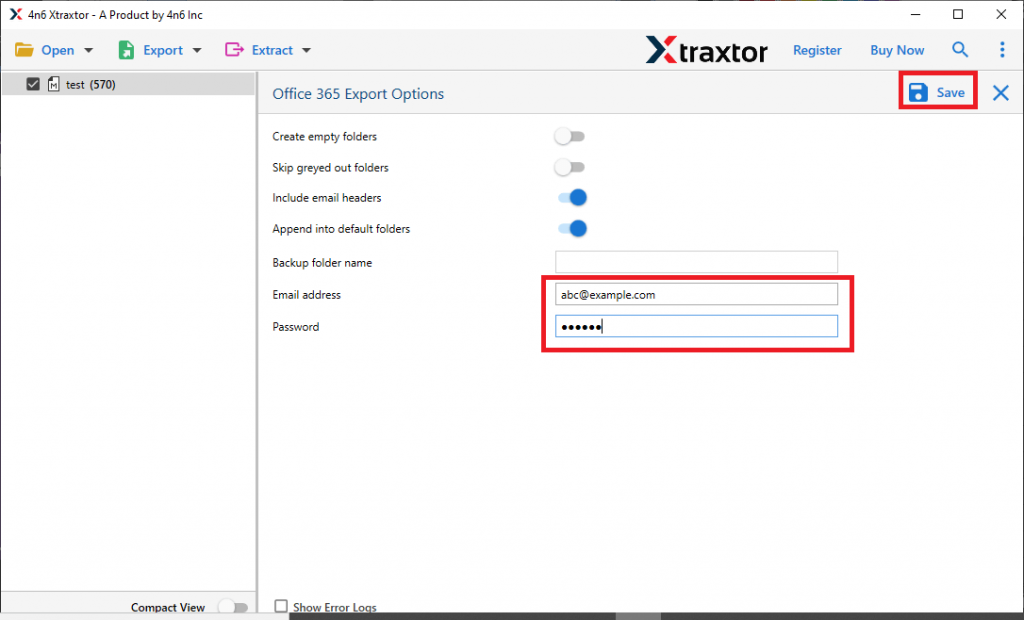This screenshot has height=620, width=1024.
Task: Click the Register menu item
Action: 817,49
